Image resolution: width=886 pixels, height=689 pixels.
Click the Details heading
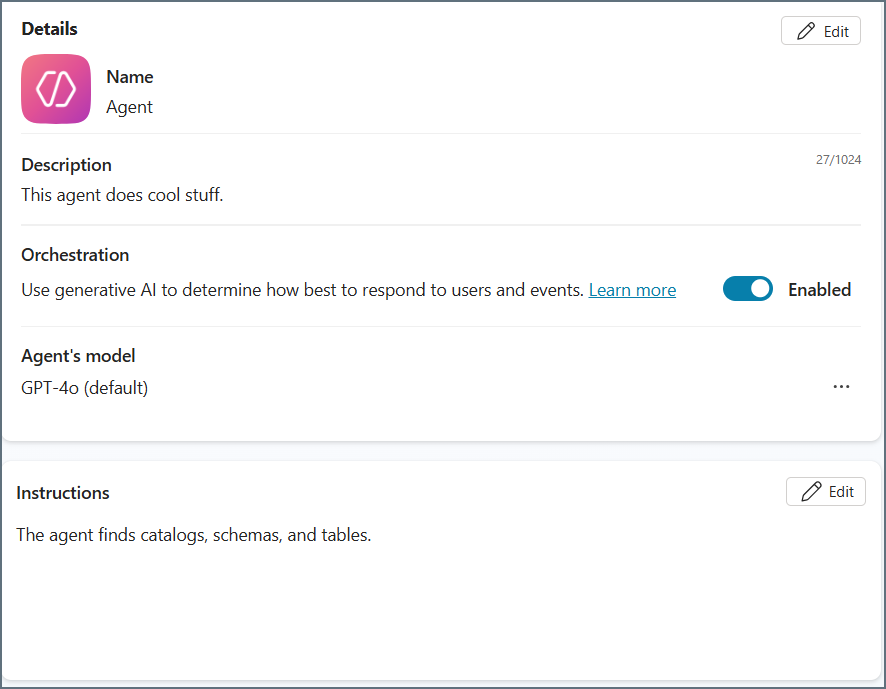point(49,29)
